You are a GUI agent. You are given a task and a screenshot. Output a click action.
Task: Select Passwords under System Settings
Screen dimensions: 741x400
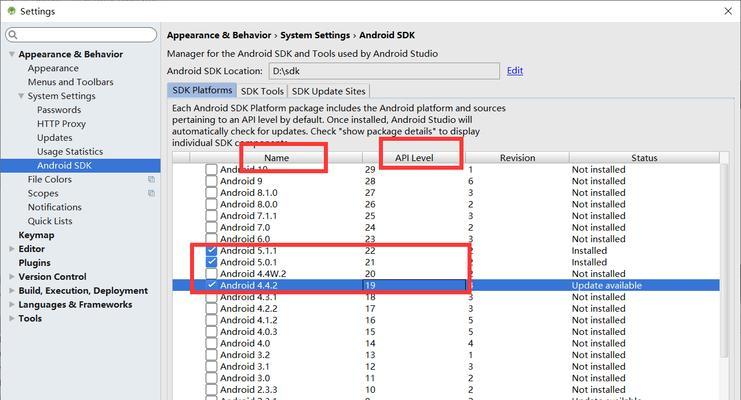coord(59,110)
